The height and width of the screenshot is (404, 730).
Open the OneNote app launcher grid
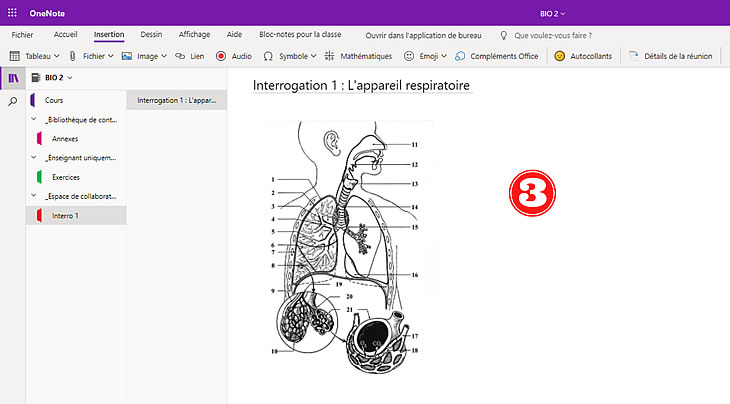pyautogui.click(x=12, y=13)
